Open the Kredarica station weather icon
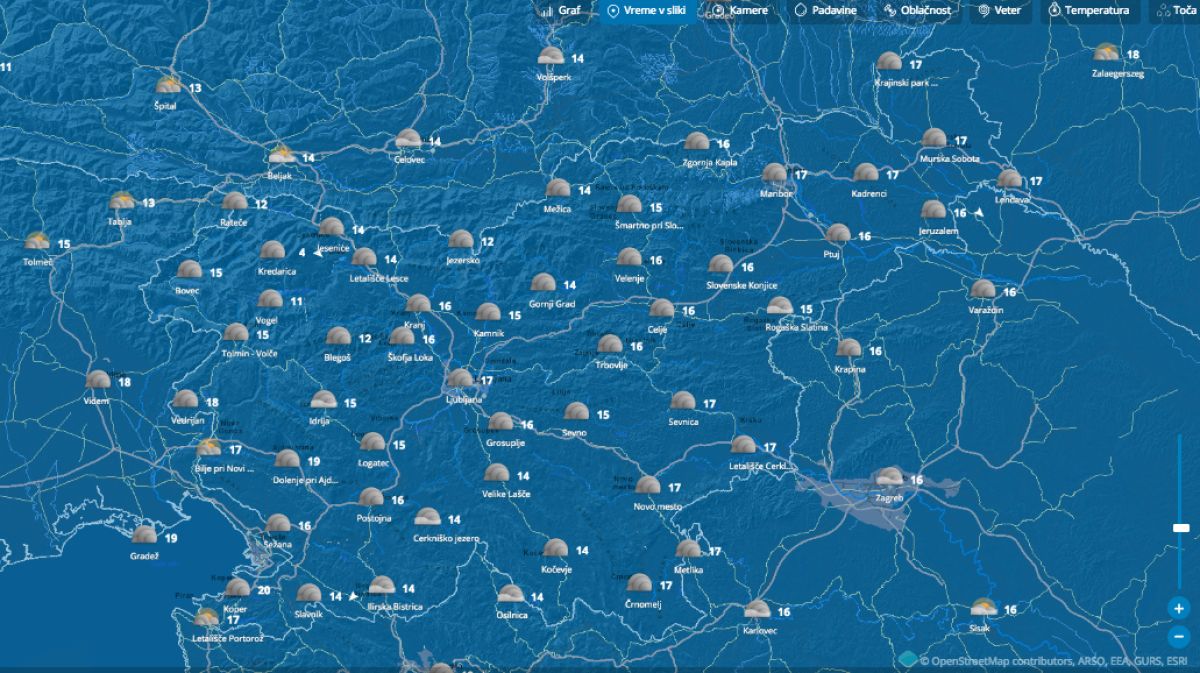1200x673 pixels. (x=272, y=250)
